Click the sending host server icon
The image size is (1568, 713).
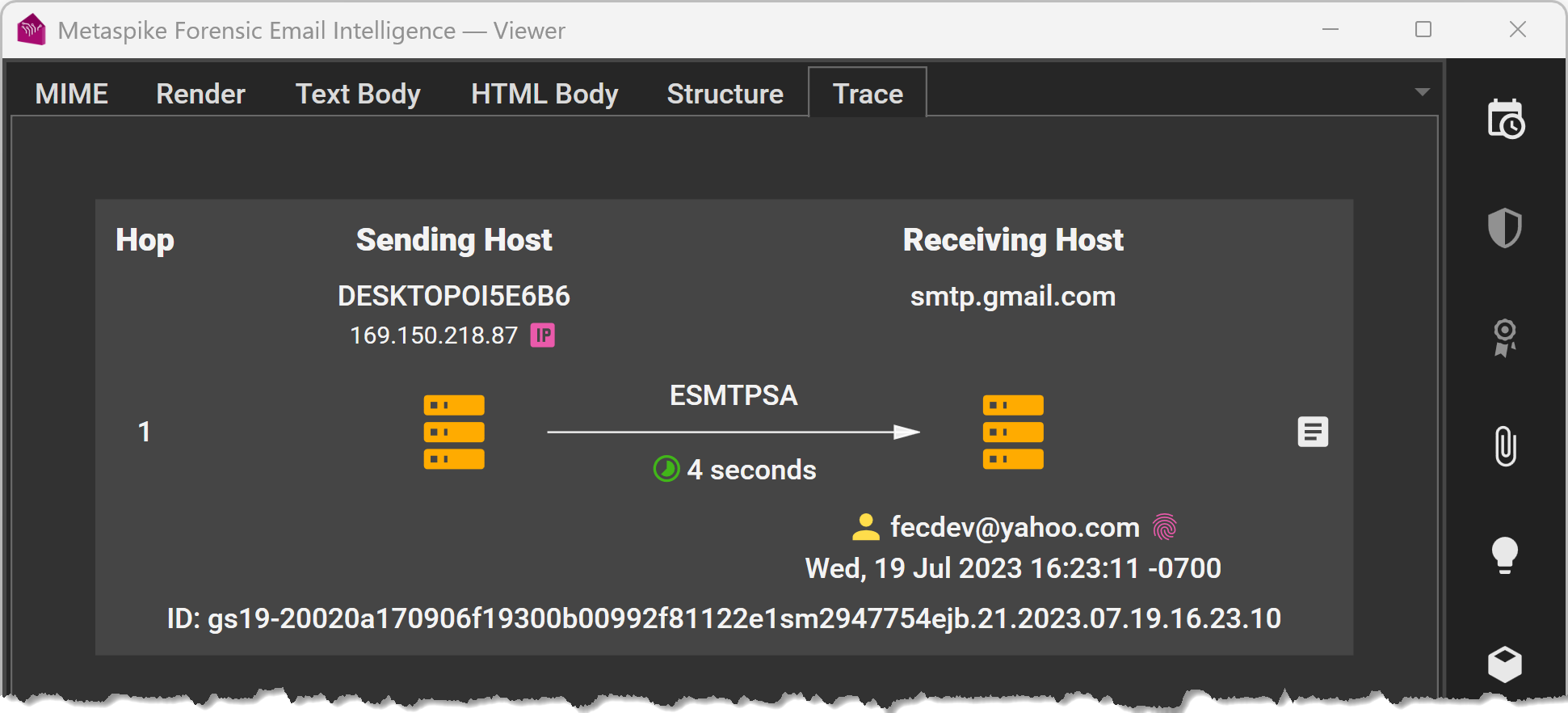coord(454,432)
